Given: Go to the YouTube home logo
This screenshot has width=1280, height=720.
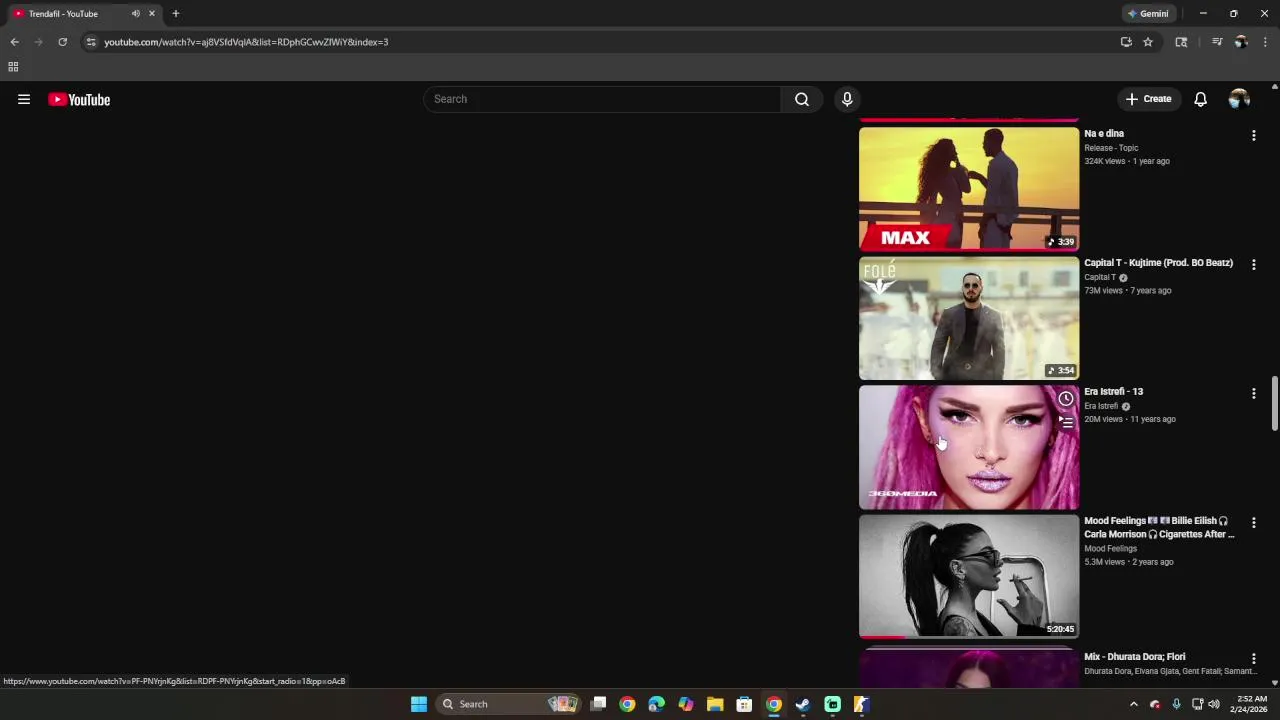Looking at the screenshot, I should click(x=79, y=99).
